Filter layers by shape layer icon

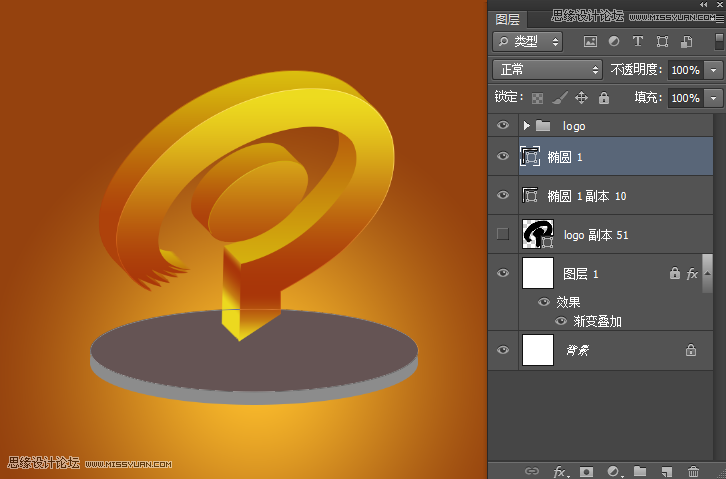coord(662,42)
